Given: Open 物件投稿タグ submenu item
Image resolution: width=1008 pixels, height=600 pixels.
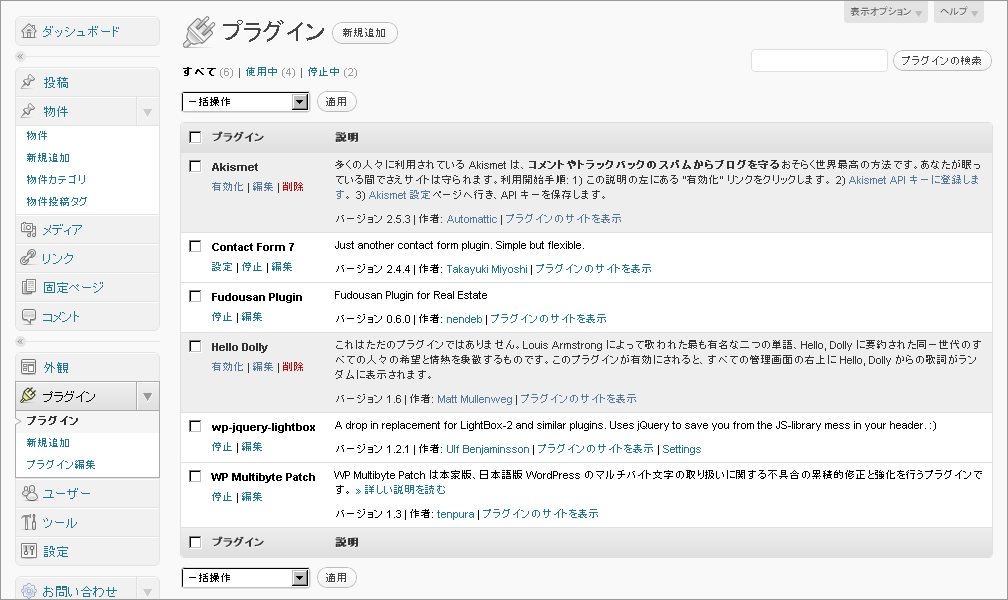Looking at the screenshot, I should click(57, 201).
